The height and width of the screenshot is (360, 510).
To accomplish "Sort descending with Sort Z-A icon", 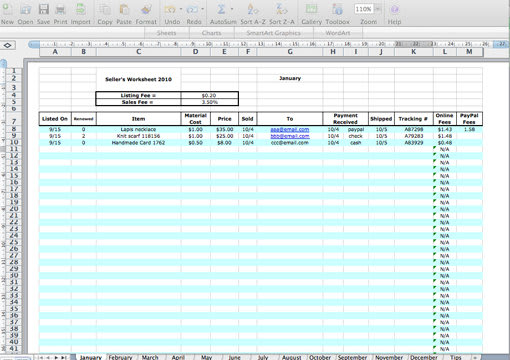I will 282,9.
